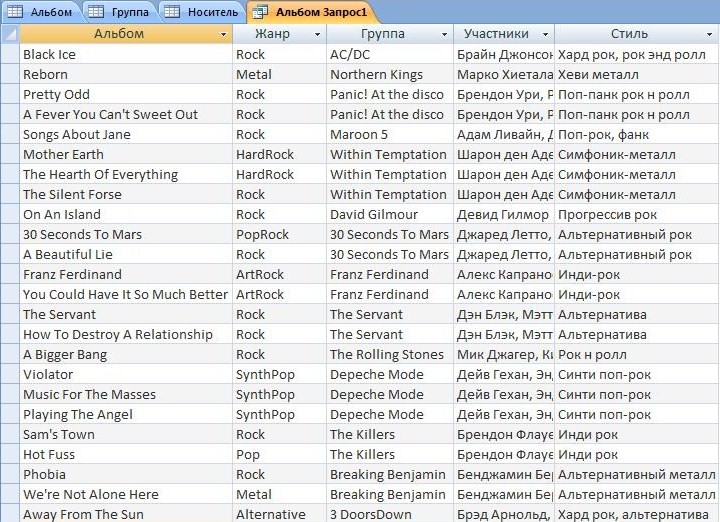Image resolution: width=720 pixels, height=522 pixels.
Task: Open the Участники column filter dropdown arrow
Action: point(546,34)
